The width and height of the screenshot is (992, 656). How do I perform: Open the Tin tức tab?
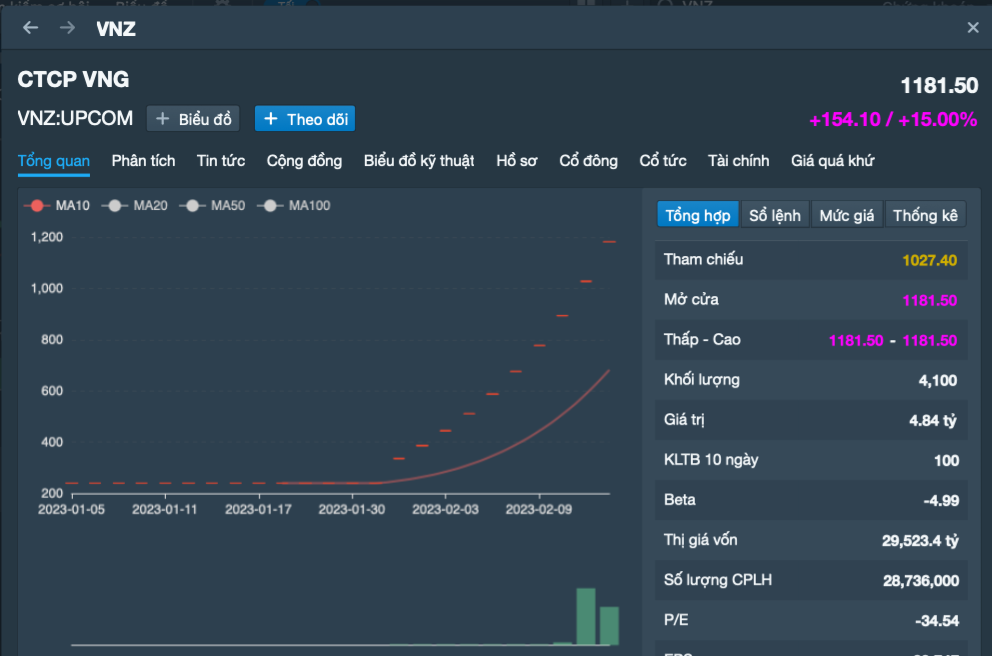[x=221, y=161]
